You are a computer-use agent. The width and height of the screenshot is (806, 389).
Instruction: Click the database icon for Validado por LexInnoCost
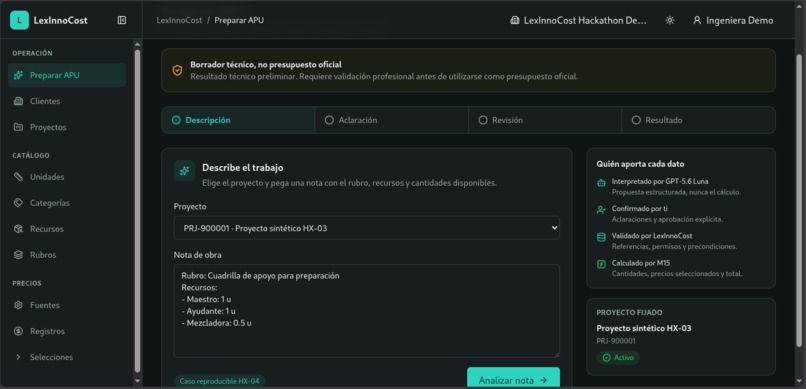pos(601,237)
